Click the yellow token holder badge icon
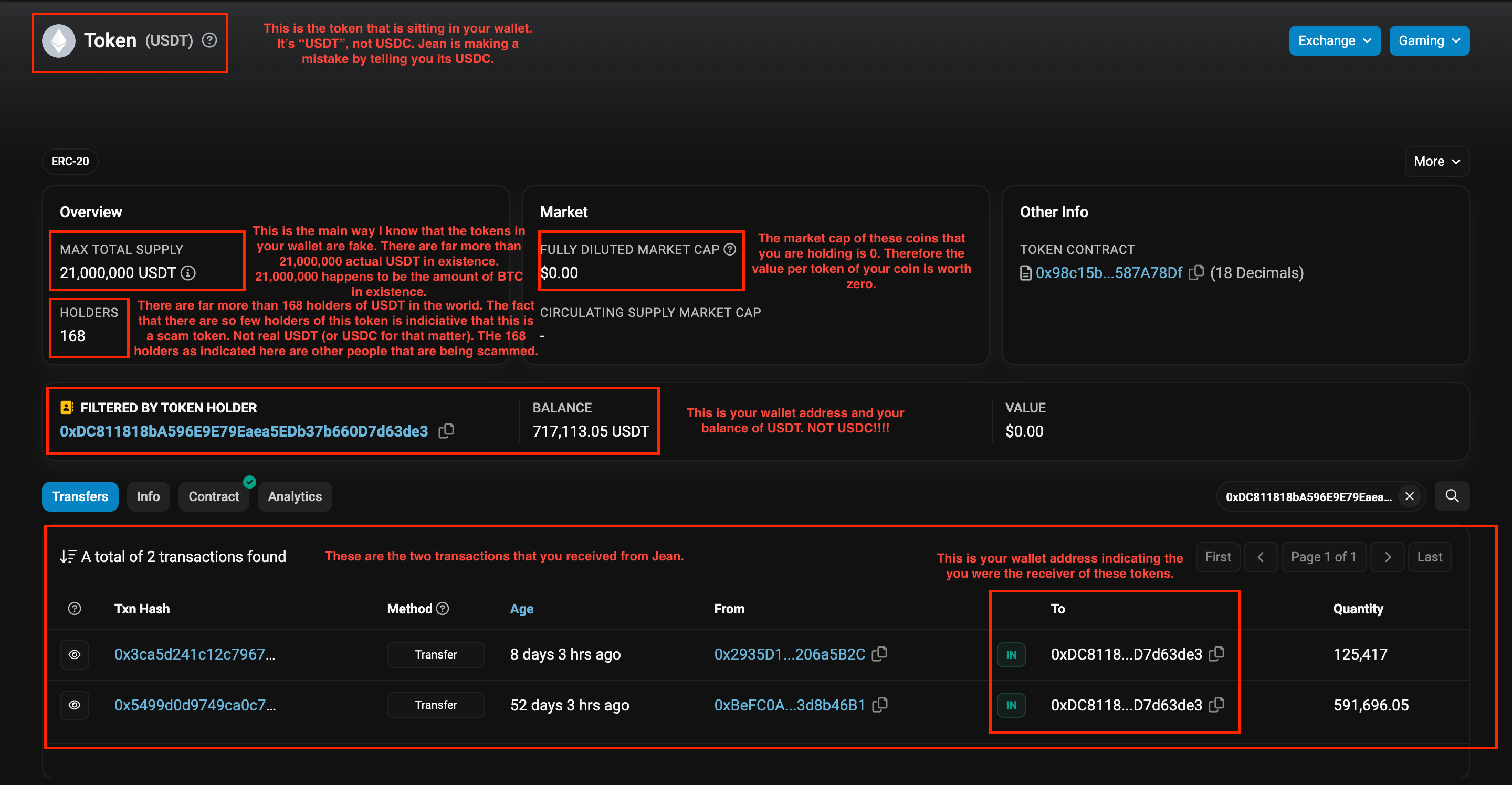The height and width of the screenshot is (785, 1512). pos(67,407)
